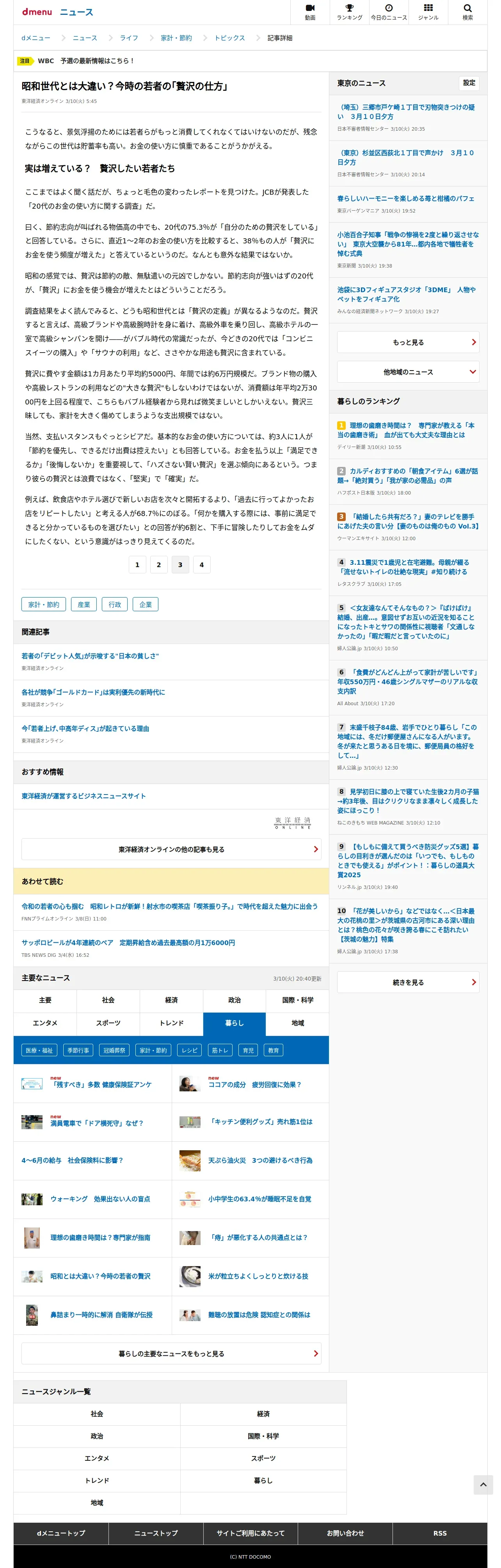Viewport: 501px width, 1568px height.
Task: Click the 行政 tag below article
Action: point(115,605)
